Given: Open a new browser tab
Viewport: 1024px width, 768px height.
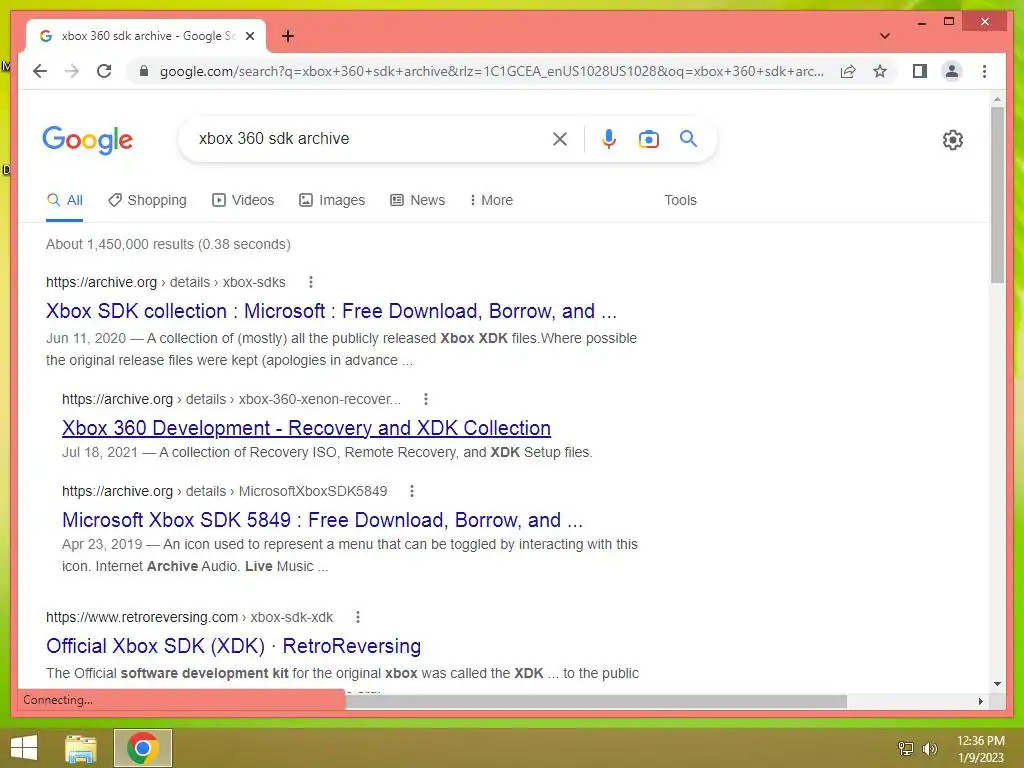Looking at the screenshot, I should tap(288, 36).
